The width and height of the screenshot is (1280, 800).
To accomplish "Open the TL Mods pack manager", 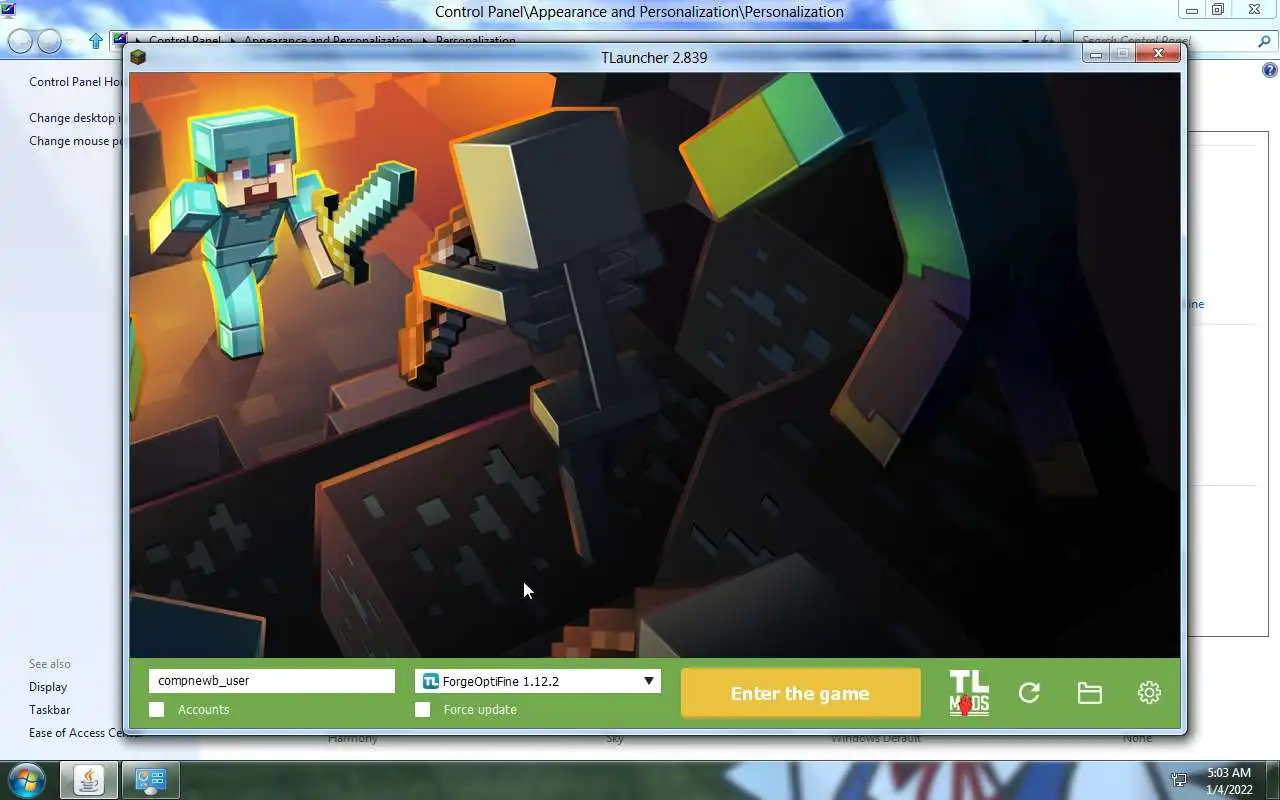I will (x=969, y=693).
